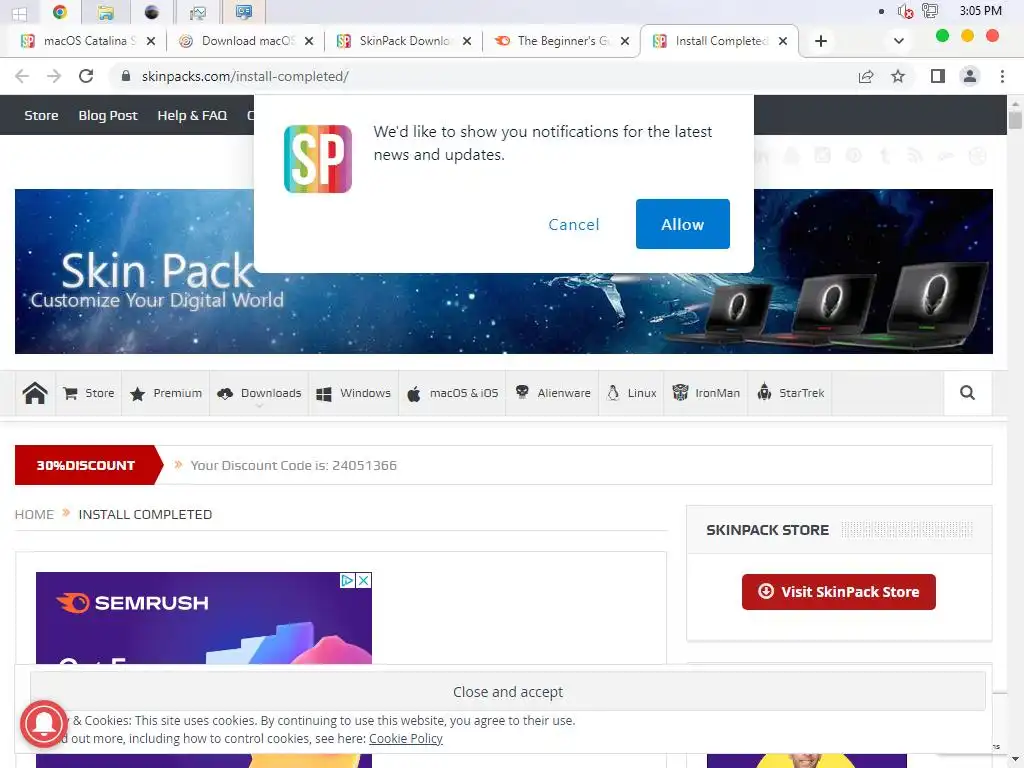Open the site search magnifier
Screen dimensions: 1024x768
pos(967,392)
